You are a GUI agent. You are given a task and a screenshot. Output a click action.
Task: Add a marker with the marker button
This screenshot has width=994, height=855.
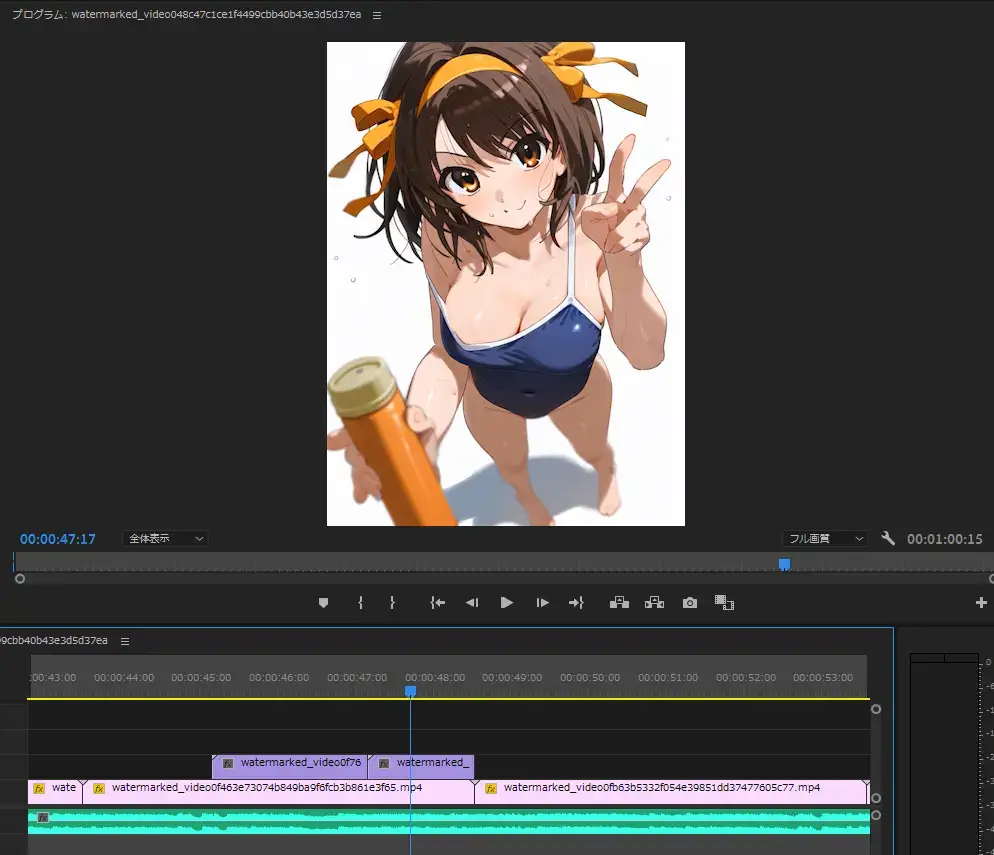[x=323, y=603]
